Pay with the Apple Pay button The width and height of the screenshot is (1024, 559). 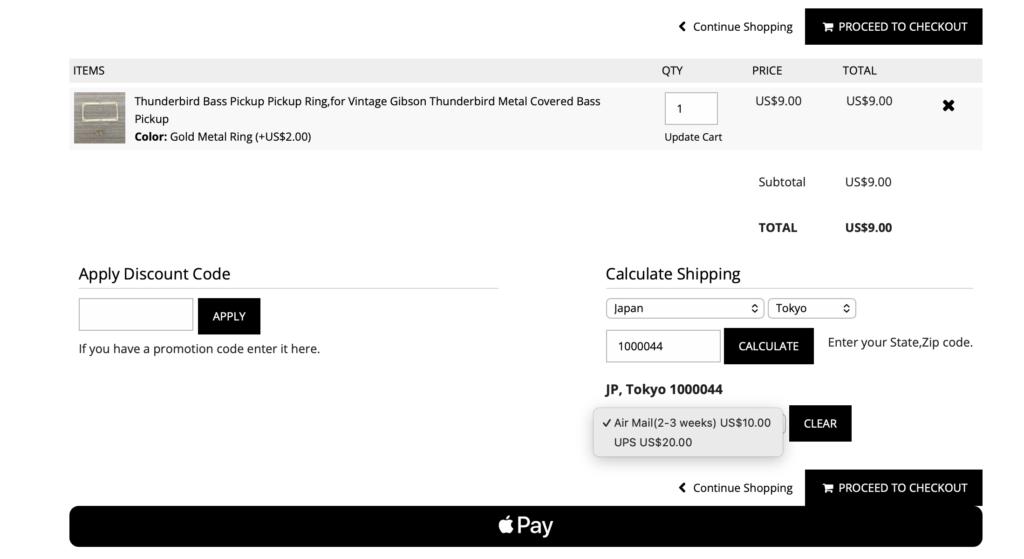click(x=525, y=526)
